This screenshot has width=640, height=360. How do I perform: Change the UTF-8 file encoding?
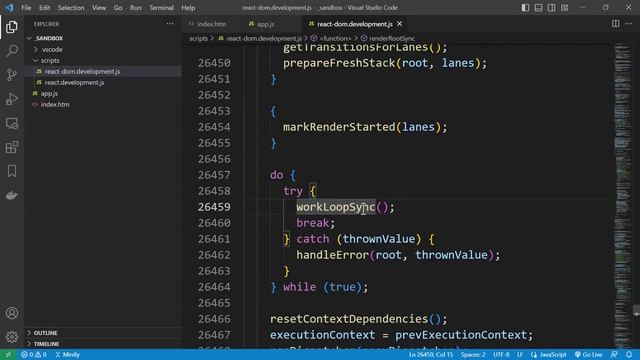pos(501,355)
